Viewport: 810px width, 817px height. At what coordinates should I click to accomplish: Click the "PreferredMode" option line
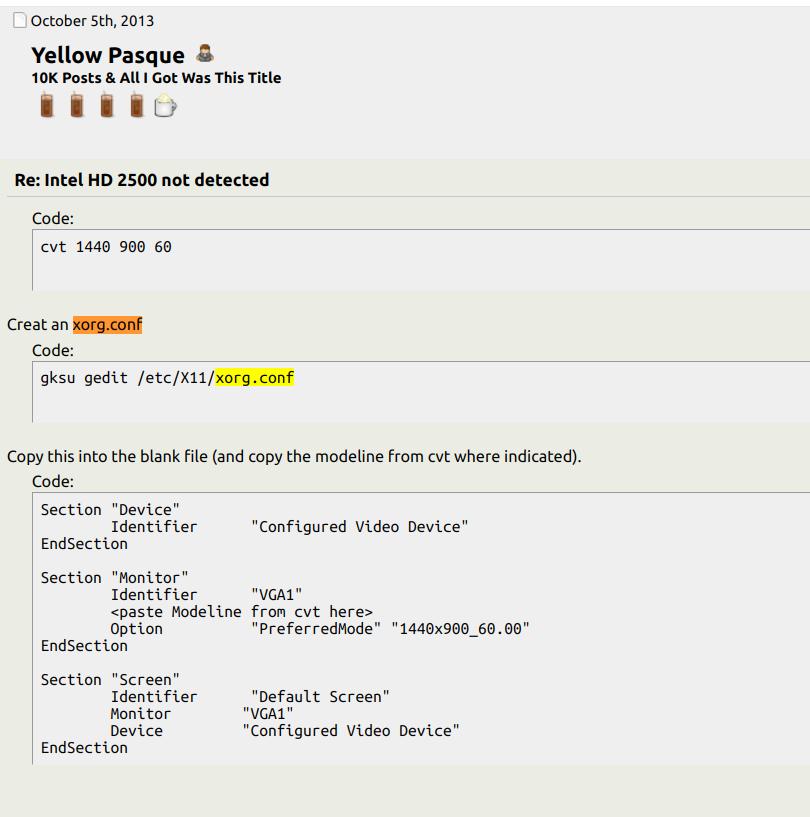[319, 629]
